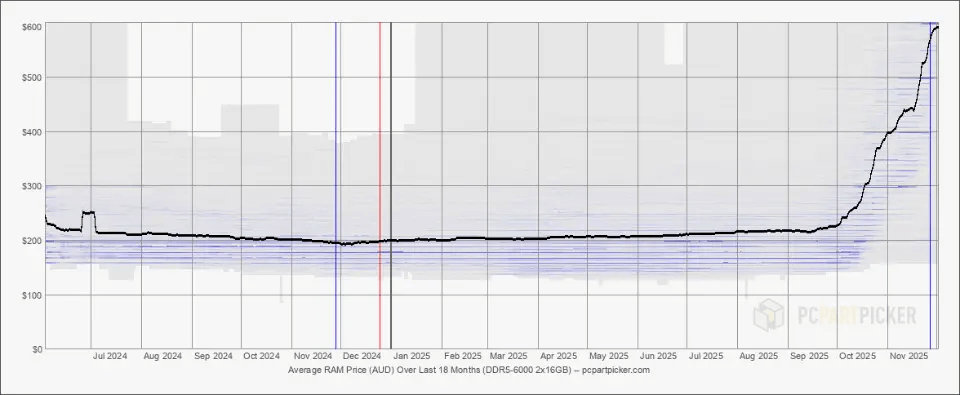Click the Nov 2024 axis label
Image resolution: width=960 pixels, height=395 pixels.
[x=312, y=356]
